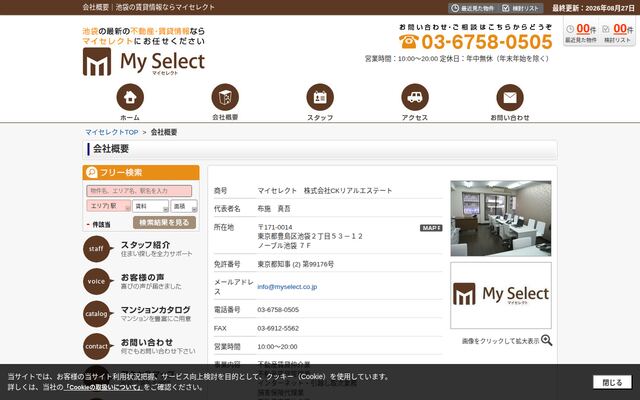
Task: Open the スタッフ ID card icon
Action: (x=320, y=97)
